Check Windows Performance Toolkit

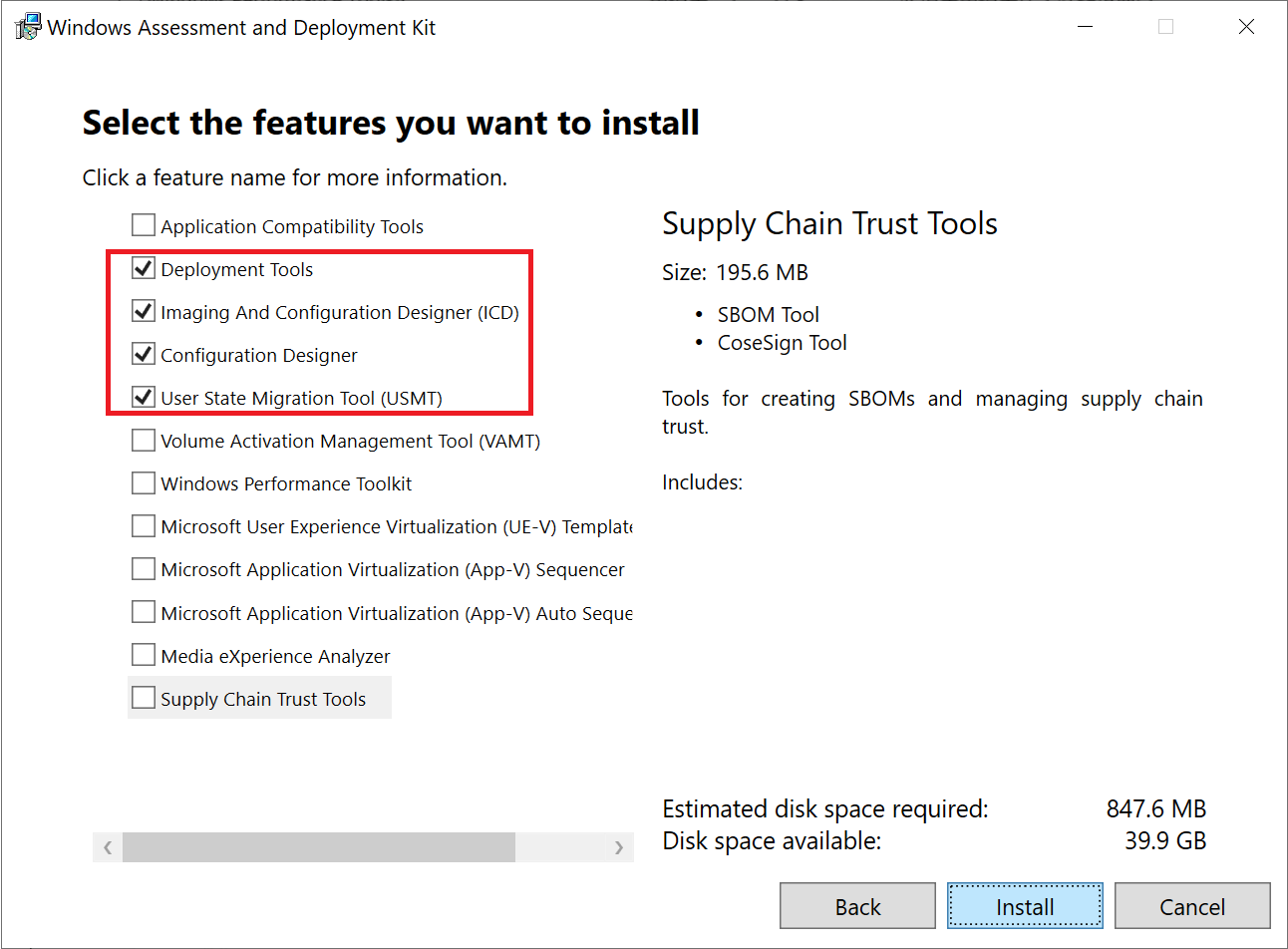click(143, 482)
